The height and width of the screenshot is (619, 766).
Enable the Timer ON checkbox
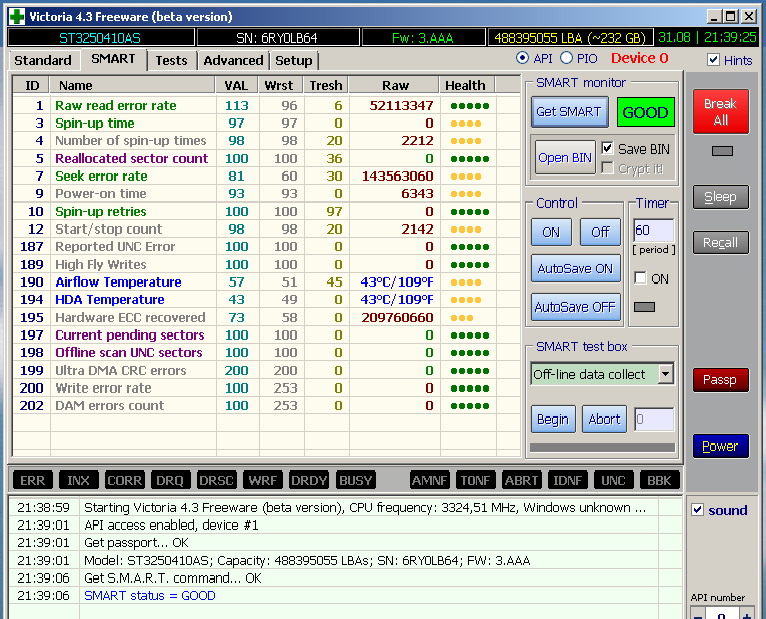640,278
